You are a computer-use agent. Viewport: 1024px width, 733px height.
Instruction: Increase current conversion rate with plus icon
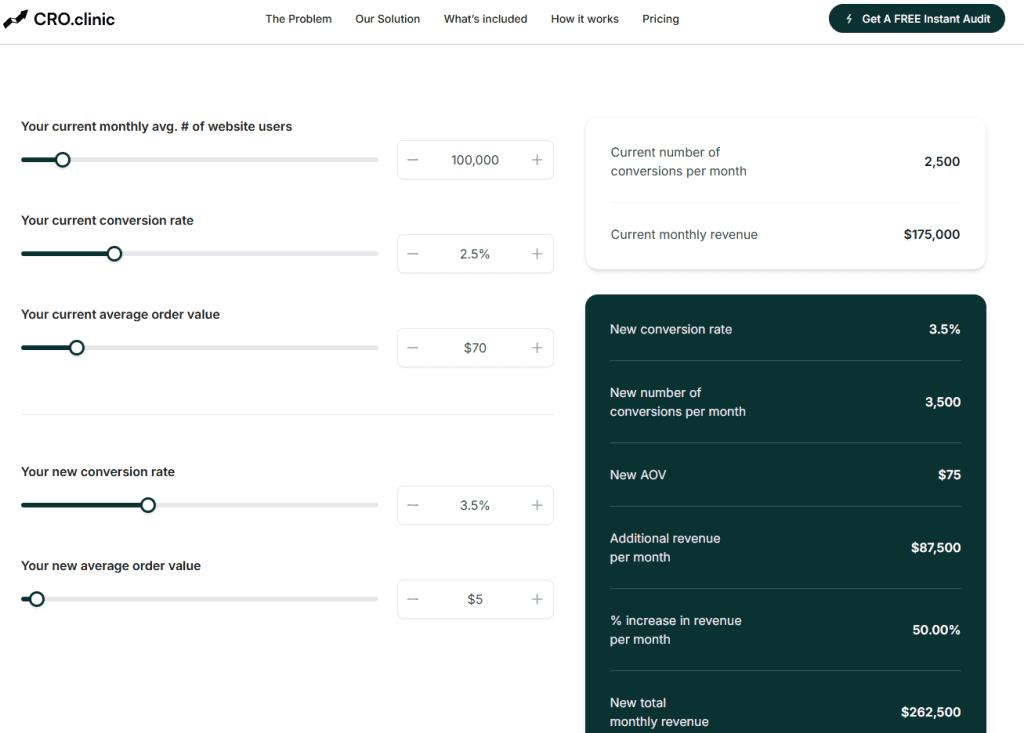pyautogui.click(x=537, y=254)
